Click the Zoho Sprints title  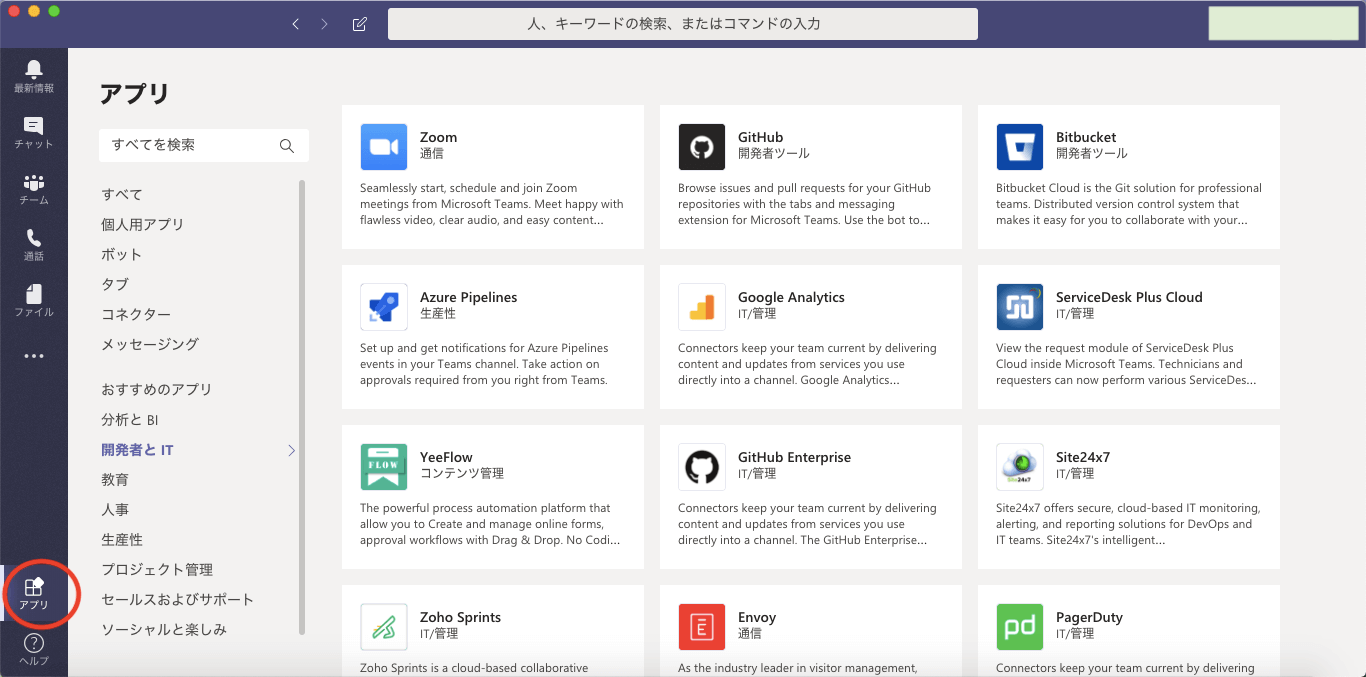[460, 618]
